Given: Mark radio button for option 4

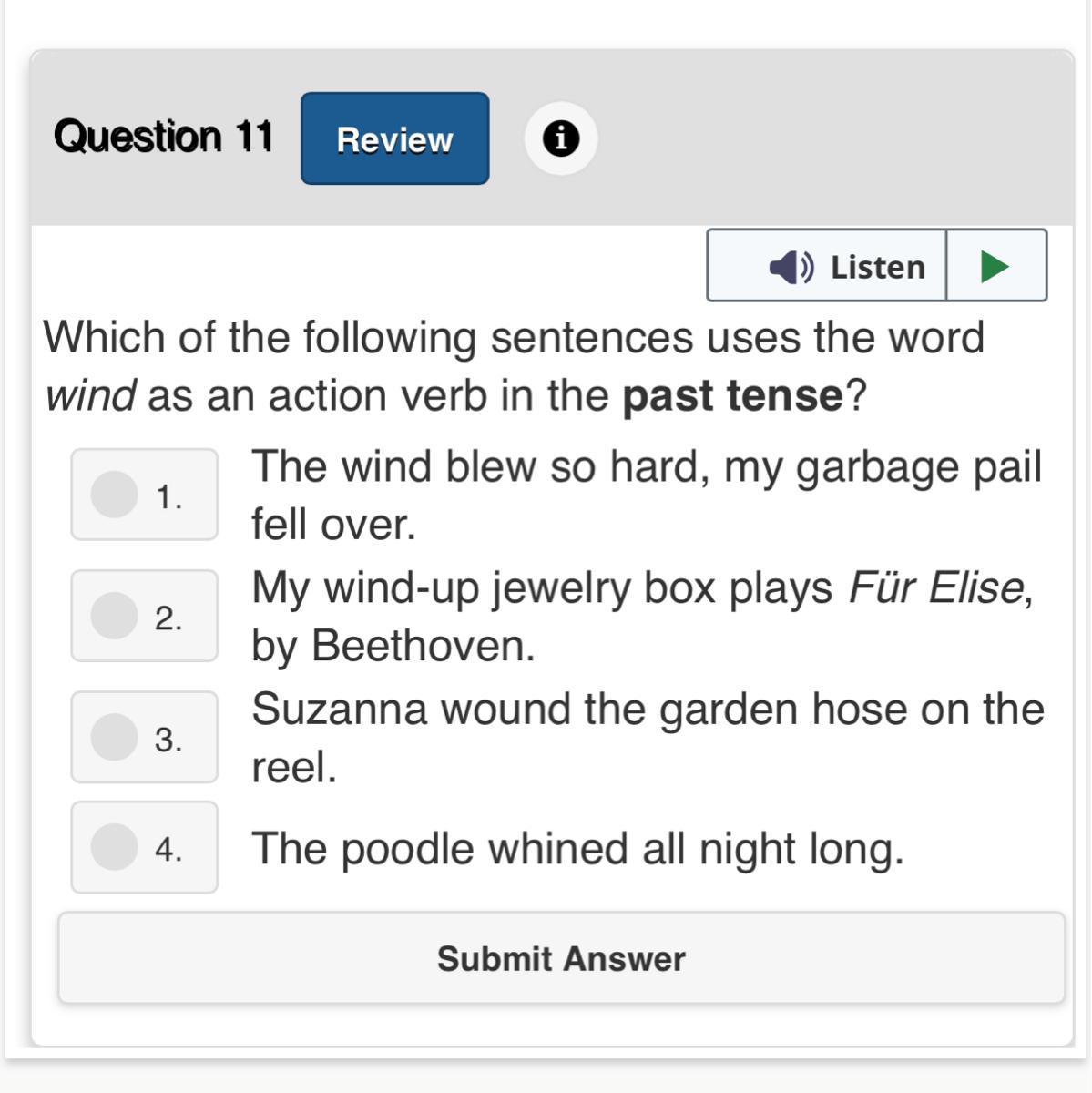Looking at the screenshot, I should (x=115, y=847).
